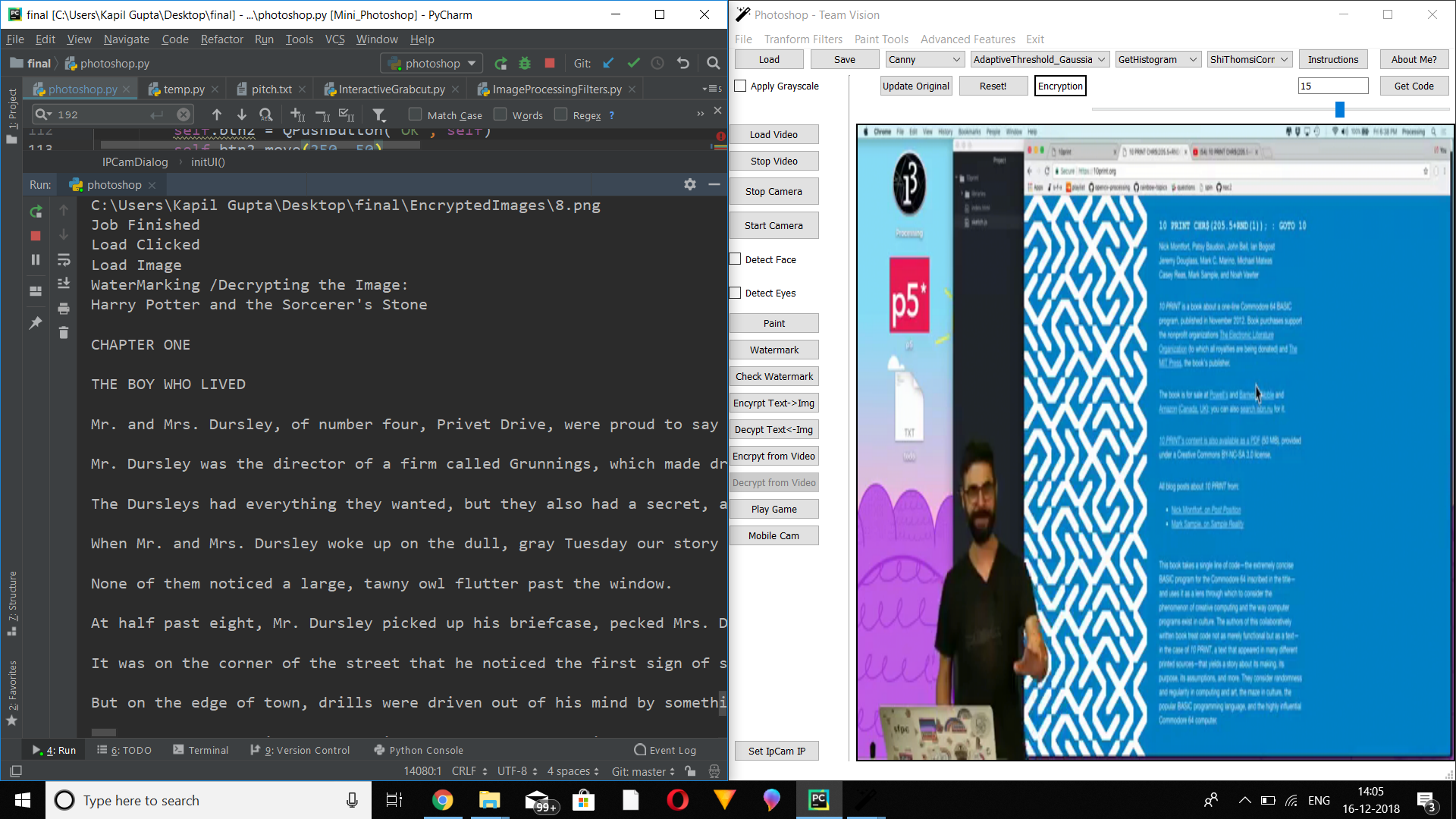The height and width of the screenshot is (819, 1456).
Task: Click the Git update project arrow icon
Action: (x=608, y=64)
